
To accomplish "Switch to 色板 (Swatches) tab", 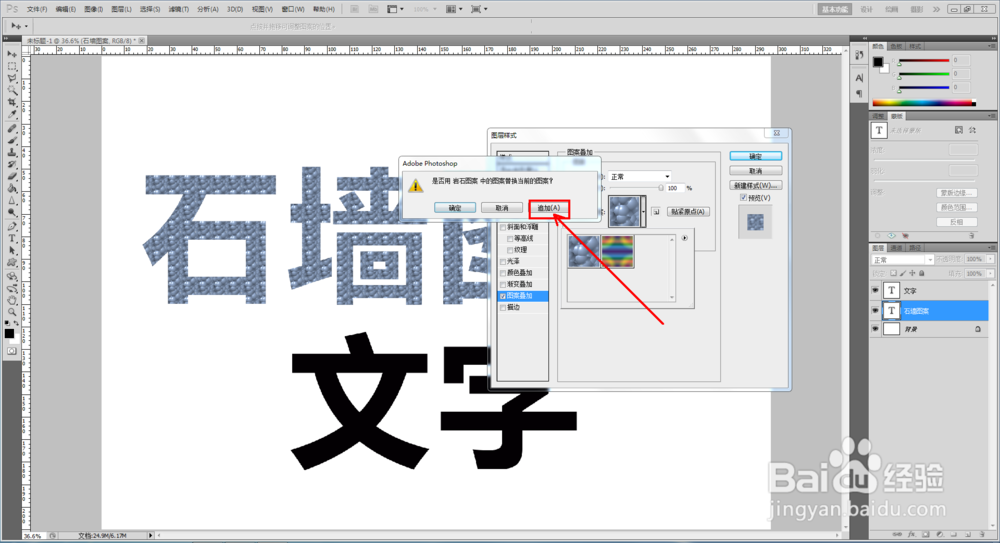I will tap(897, 46).
